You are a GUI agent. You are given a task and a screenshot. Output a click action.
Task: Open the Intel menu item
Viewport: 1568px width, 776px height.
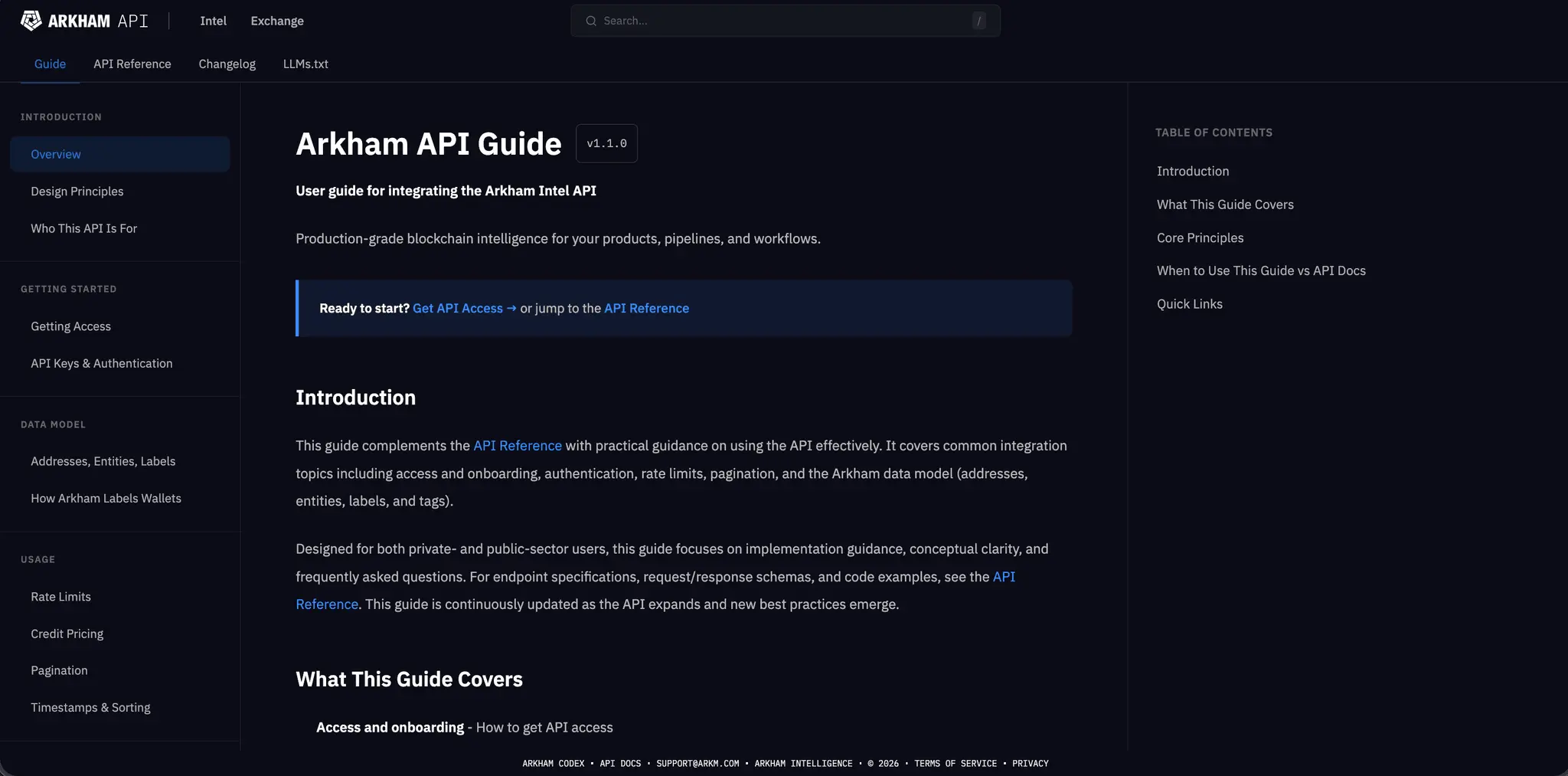coord(213,21)
